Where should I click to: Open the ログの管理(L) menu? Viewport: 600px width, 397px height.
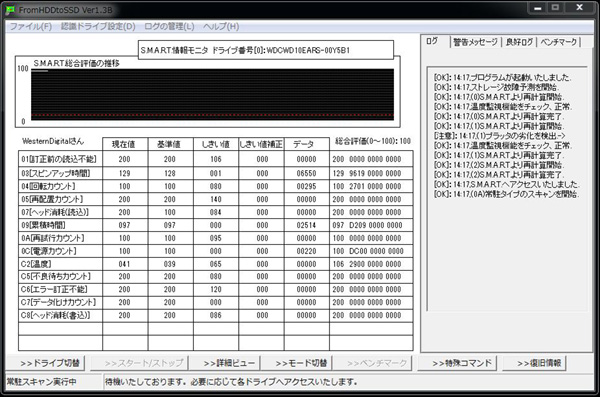(169, 26)
